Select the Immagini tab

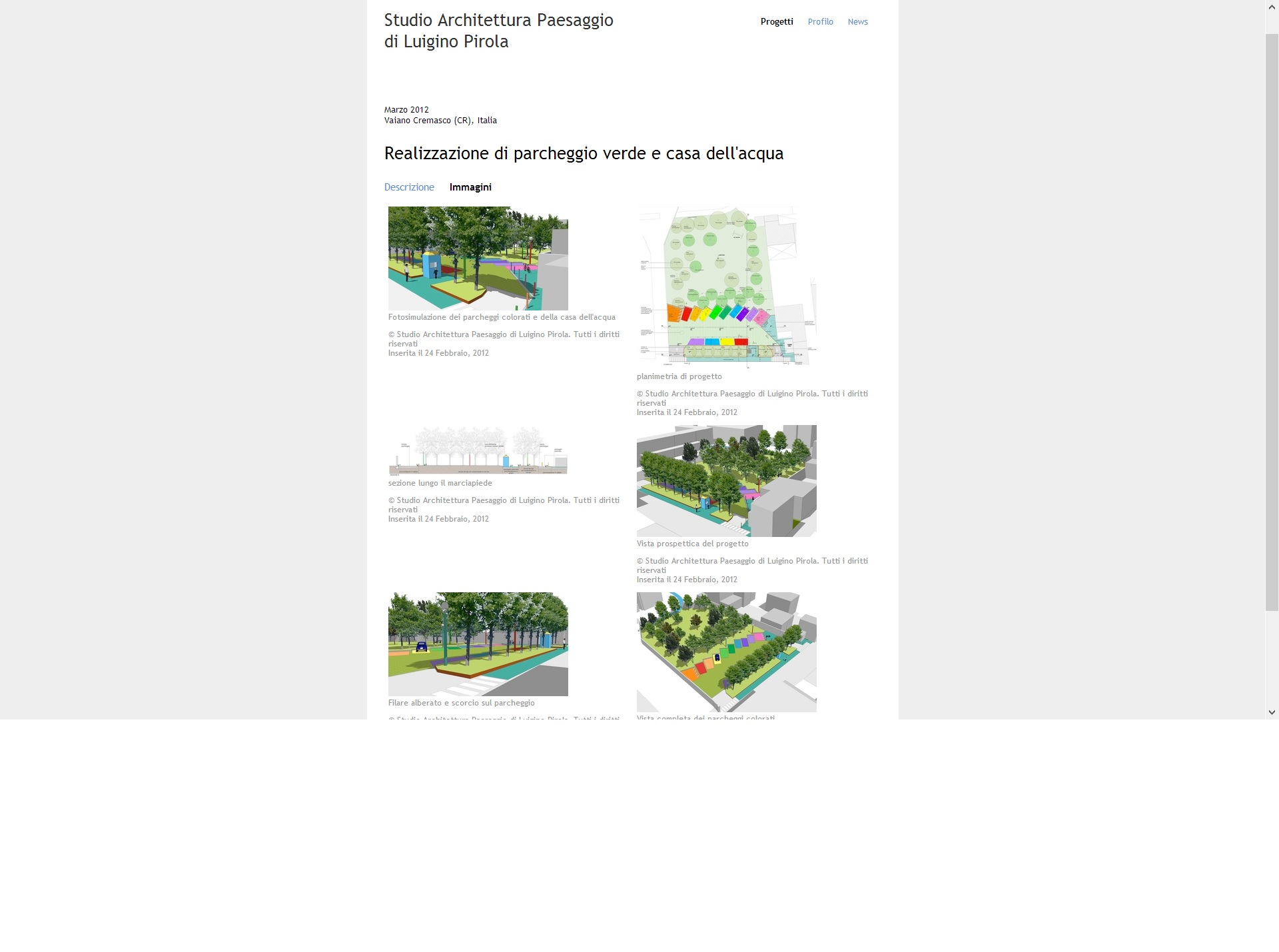coord(470,187)
